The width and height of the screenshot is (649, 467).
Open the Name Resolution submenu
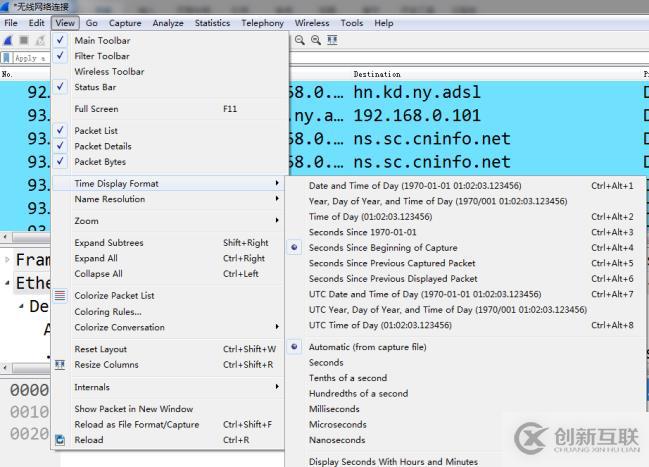point(168,199)
